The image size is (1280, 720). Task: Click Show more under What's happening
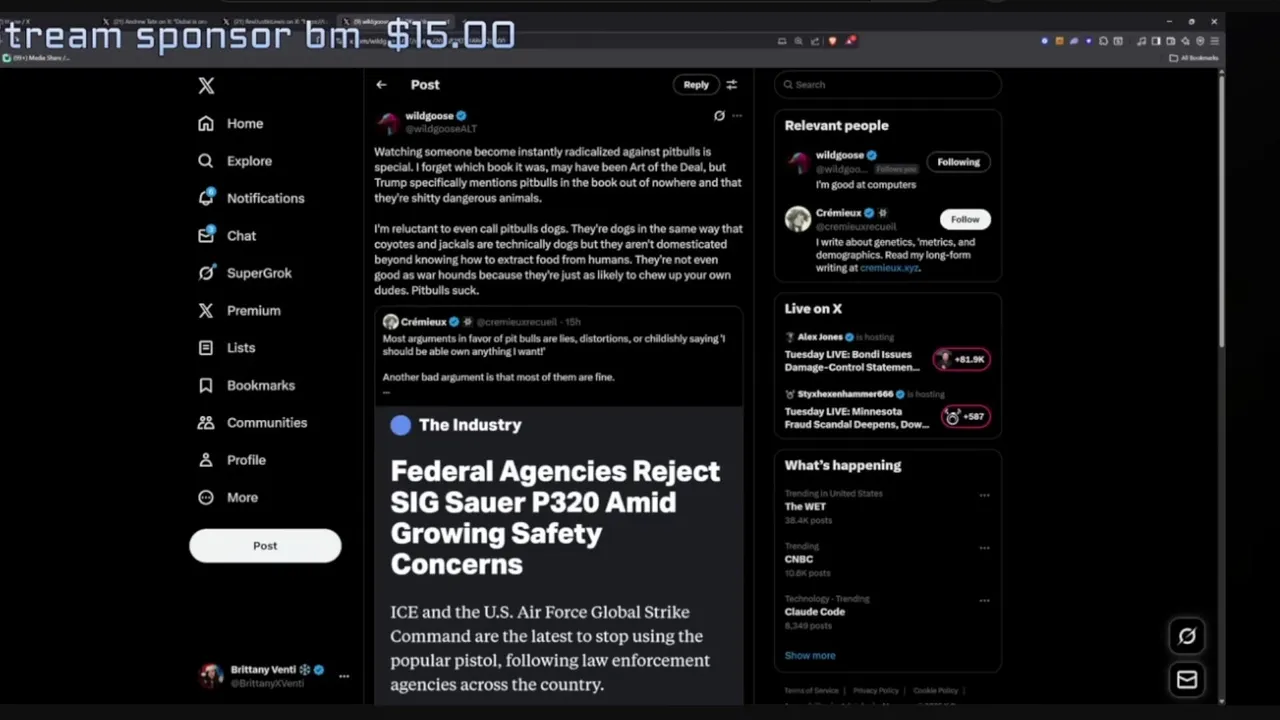pos(810,656)
